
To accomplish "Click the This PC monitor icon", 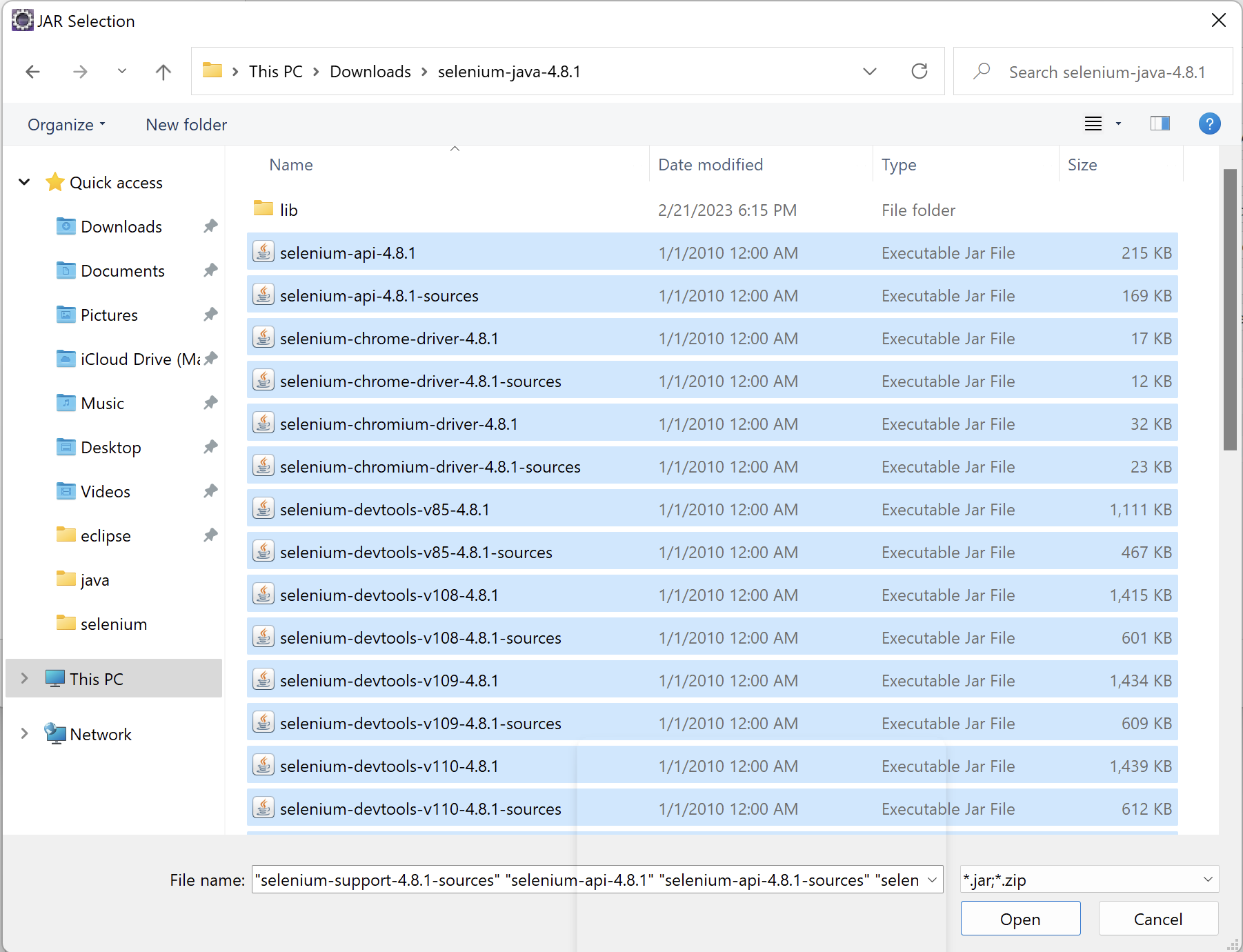I will pos(55,679).
